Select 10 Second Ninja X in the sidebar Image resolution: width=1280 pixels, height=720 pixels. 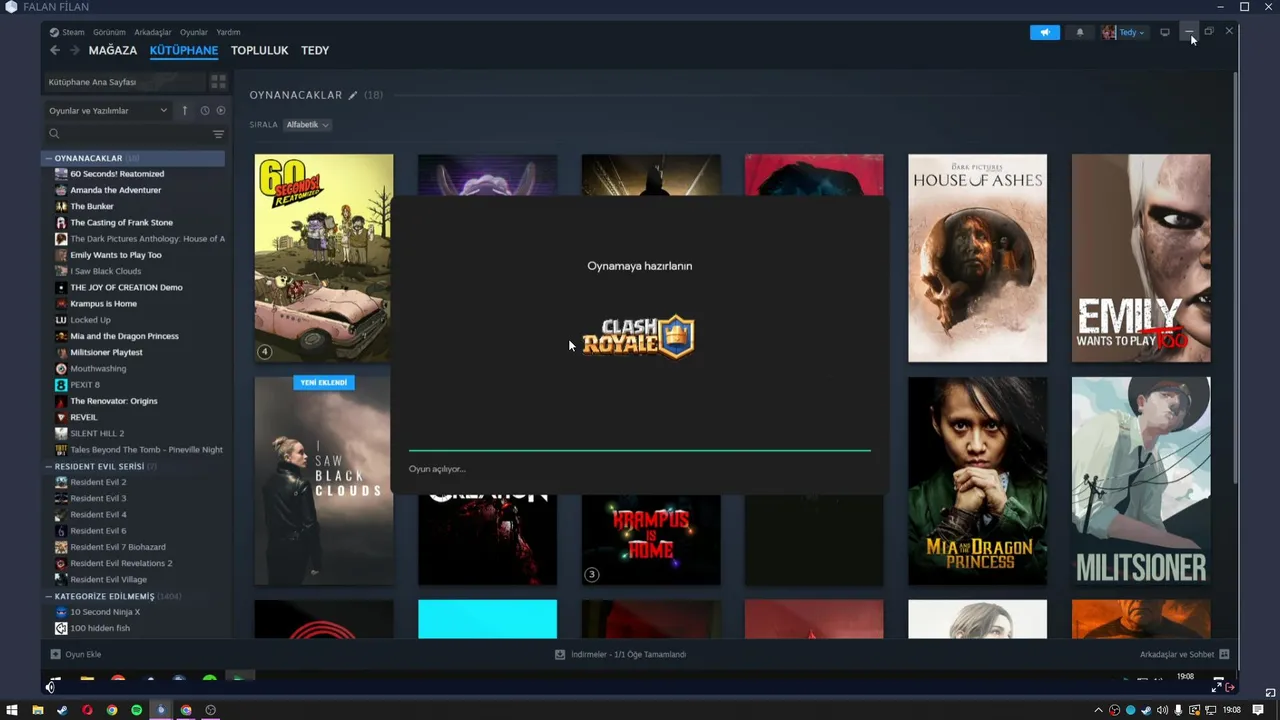105,612
